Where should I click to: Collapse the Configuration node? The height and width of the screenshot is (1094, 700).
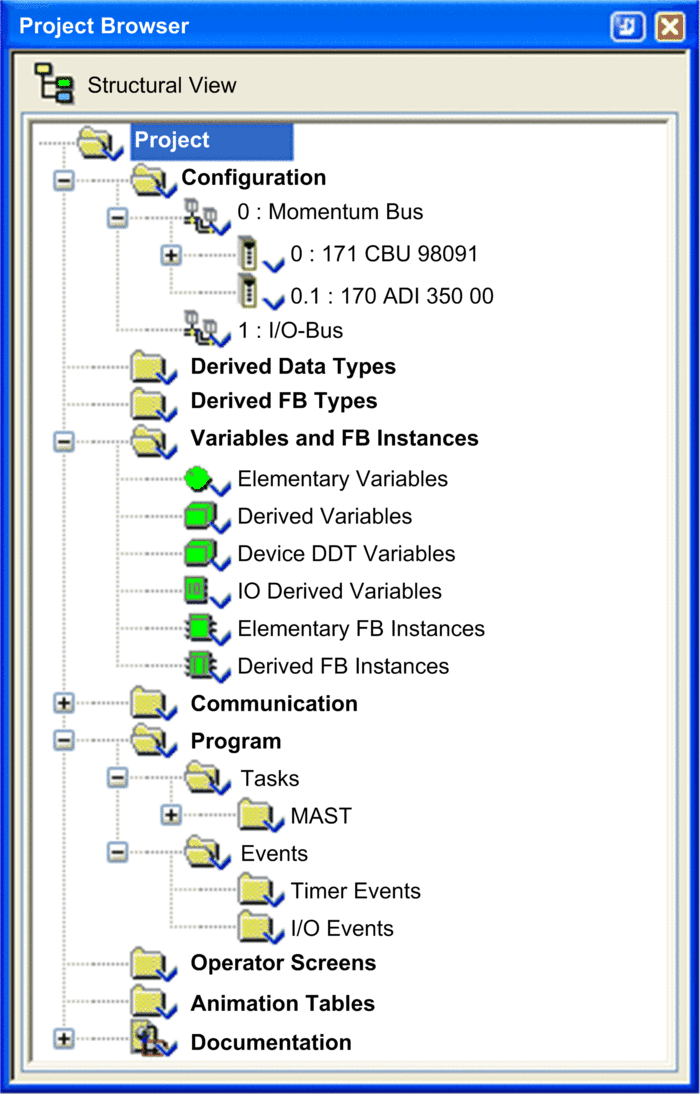tap(64, 180)
